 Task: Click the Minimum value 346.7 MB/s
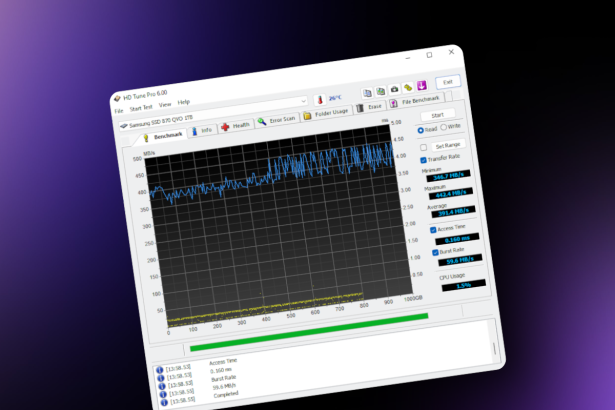(448, 176)
